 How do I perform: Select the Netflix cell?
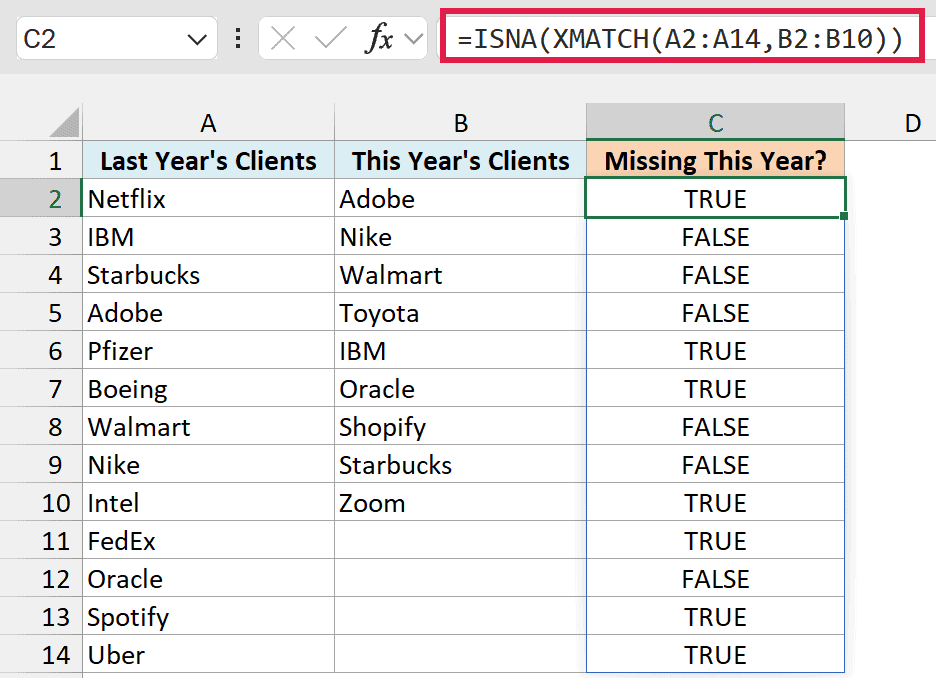[x=208, y=198]
